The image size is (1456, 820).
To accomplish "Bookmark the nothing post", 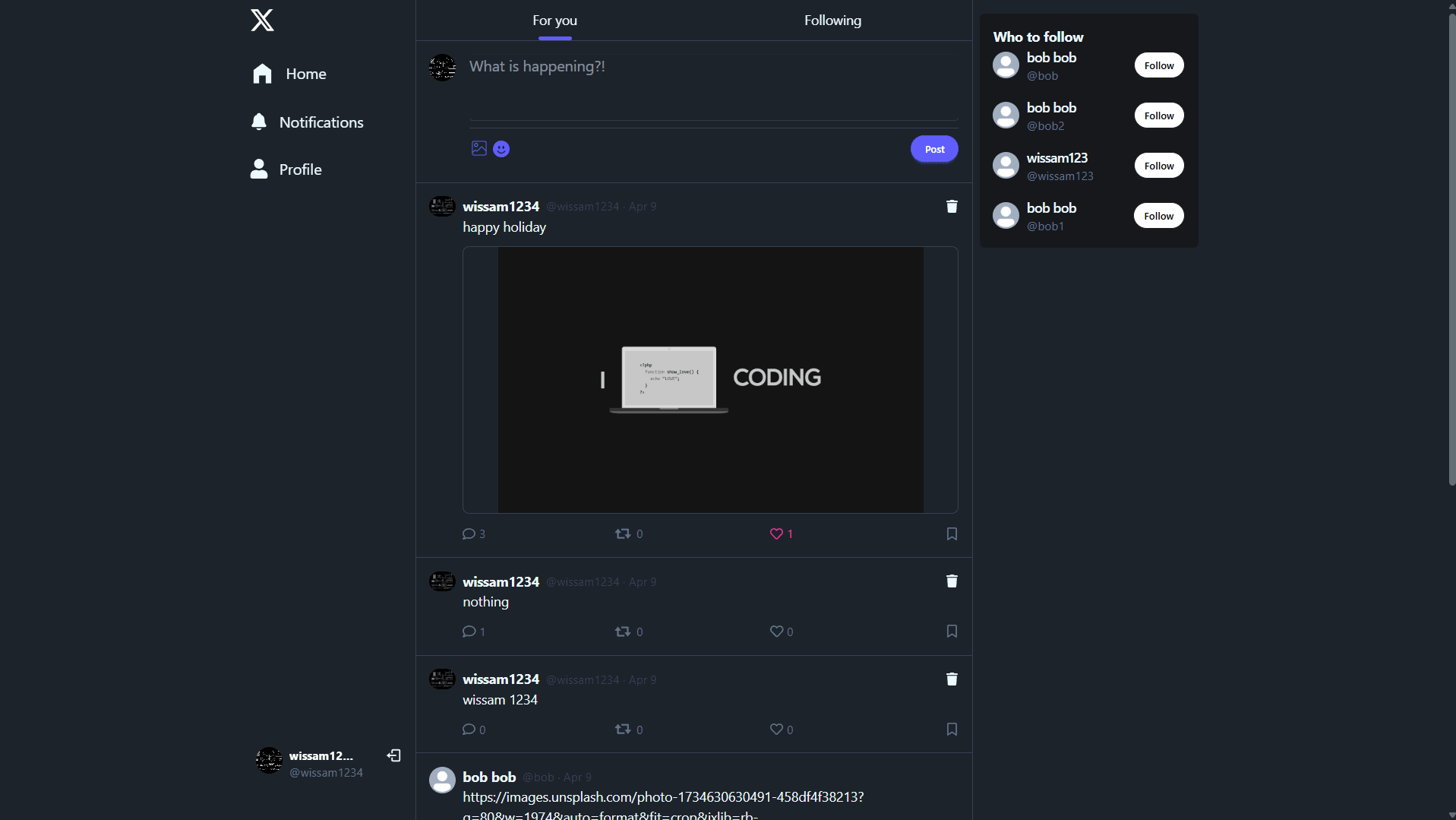I will [x=952, y=632].
